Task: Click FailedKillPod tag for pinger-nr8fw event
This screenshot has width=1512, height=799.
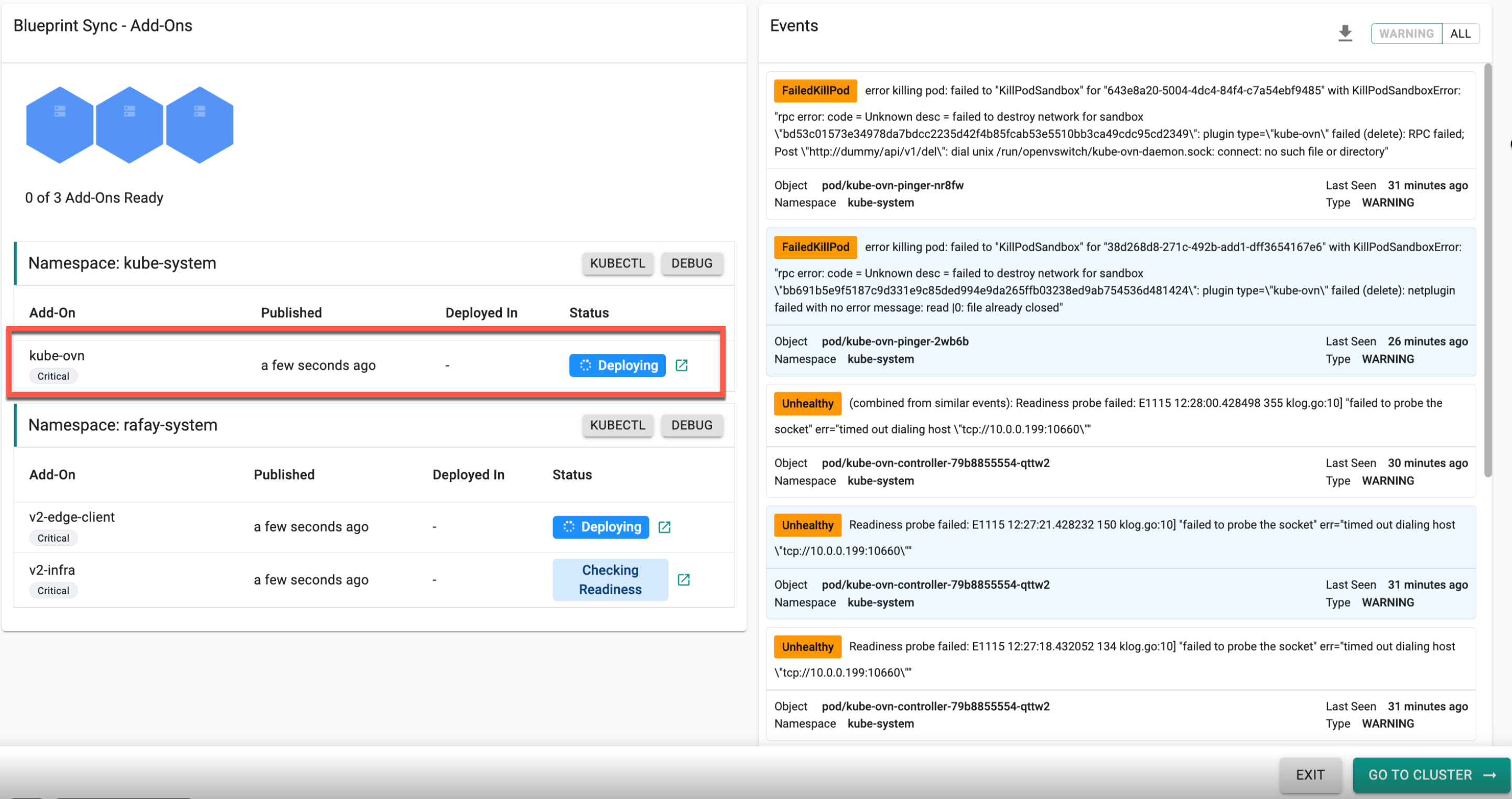Action: coord(815,90)
